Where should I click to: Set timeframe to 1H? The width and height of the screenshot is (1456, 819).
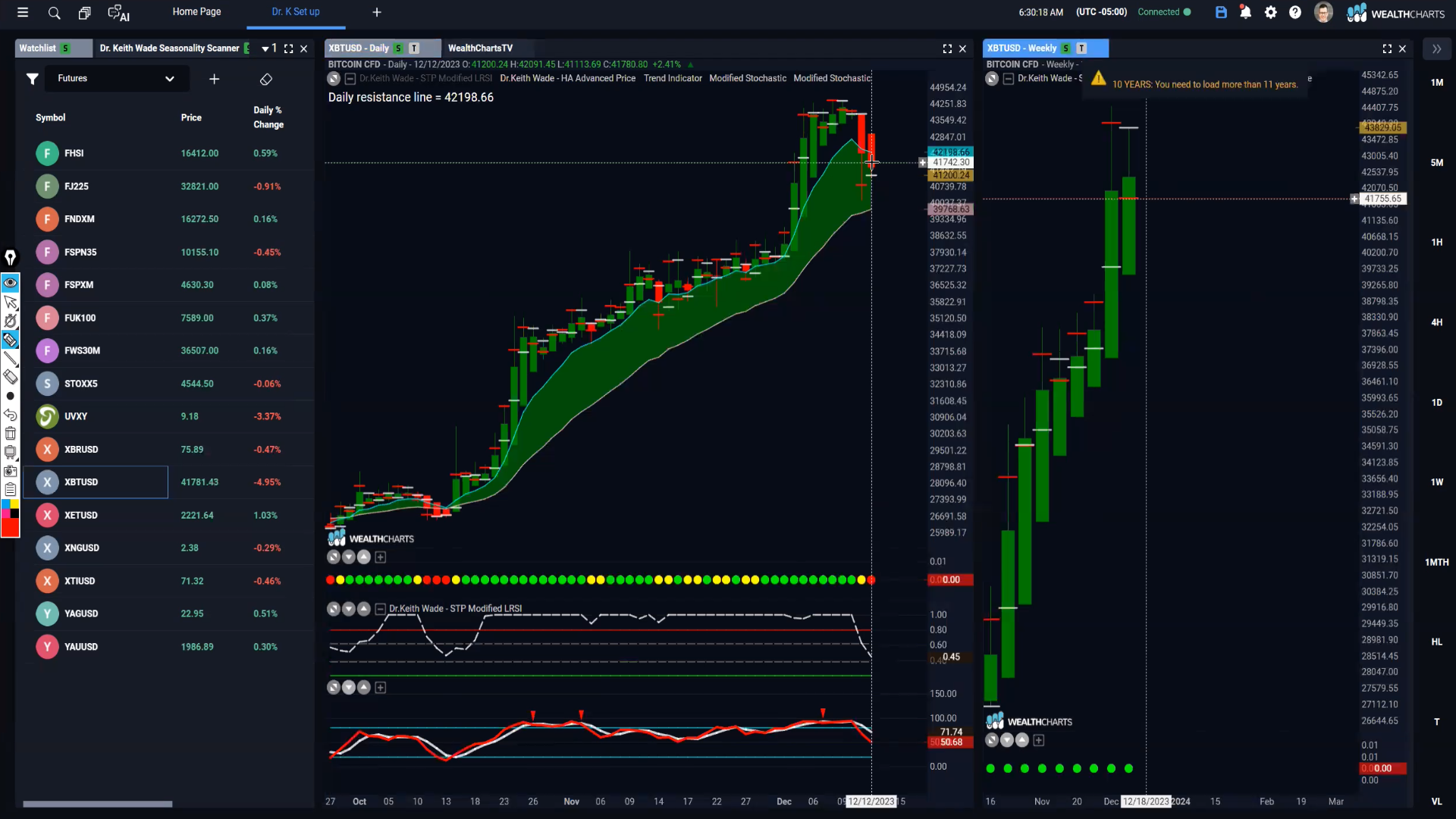pos(1436,243)
